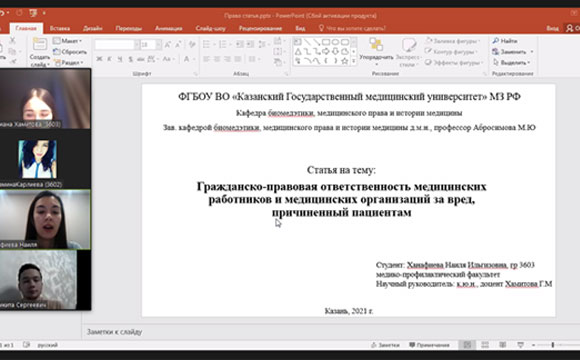Open the Дизайн tab
Image resolution: width=580 pixels, height=360 pixels.
92,28
